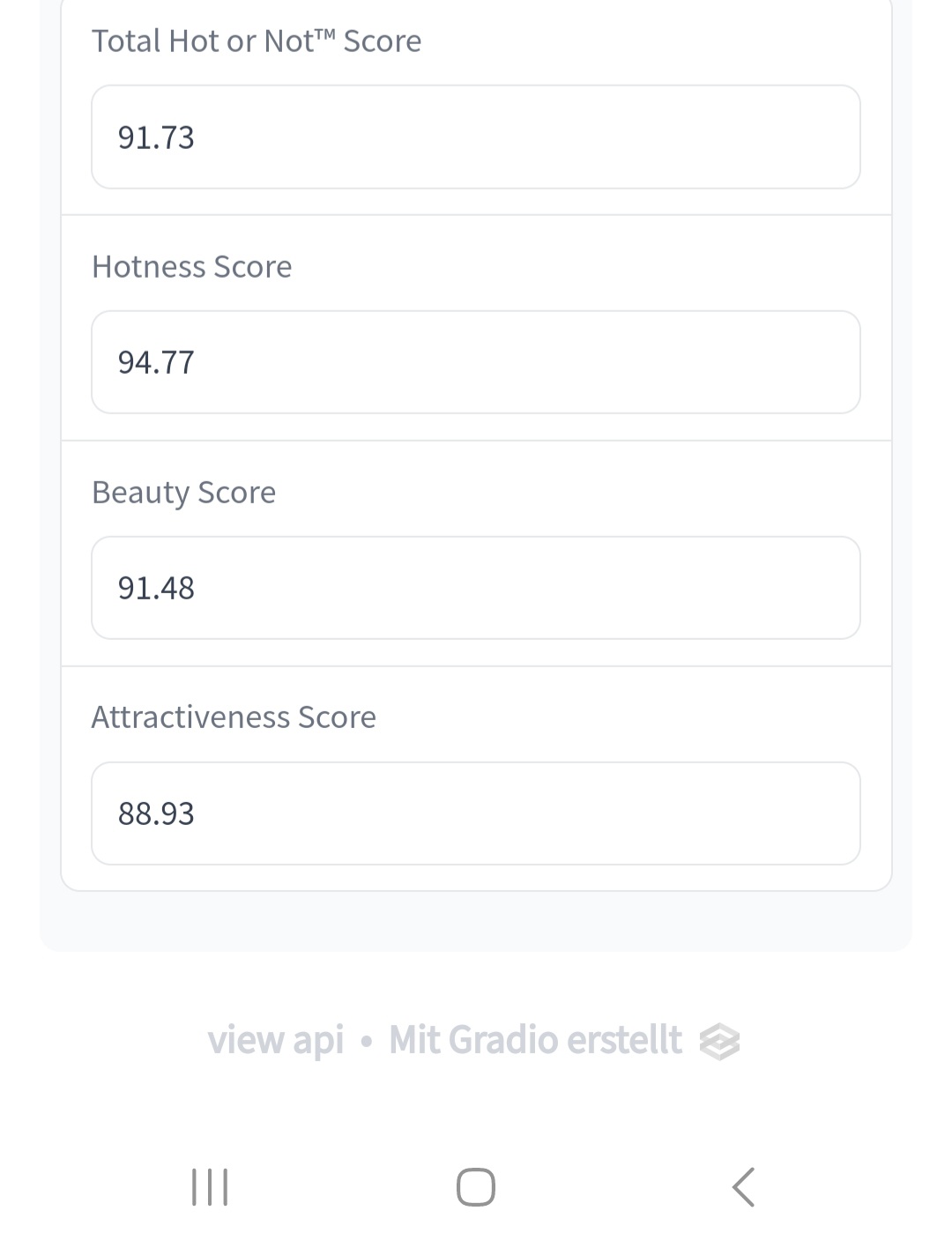Focus the Attractiveness Score output field
Image resolution: width=952 pixels, height=1248 pixels.
tap(476, 813)
